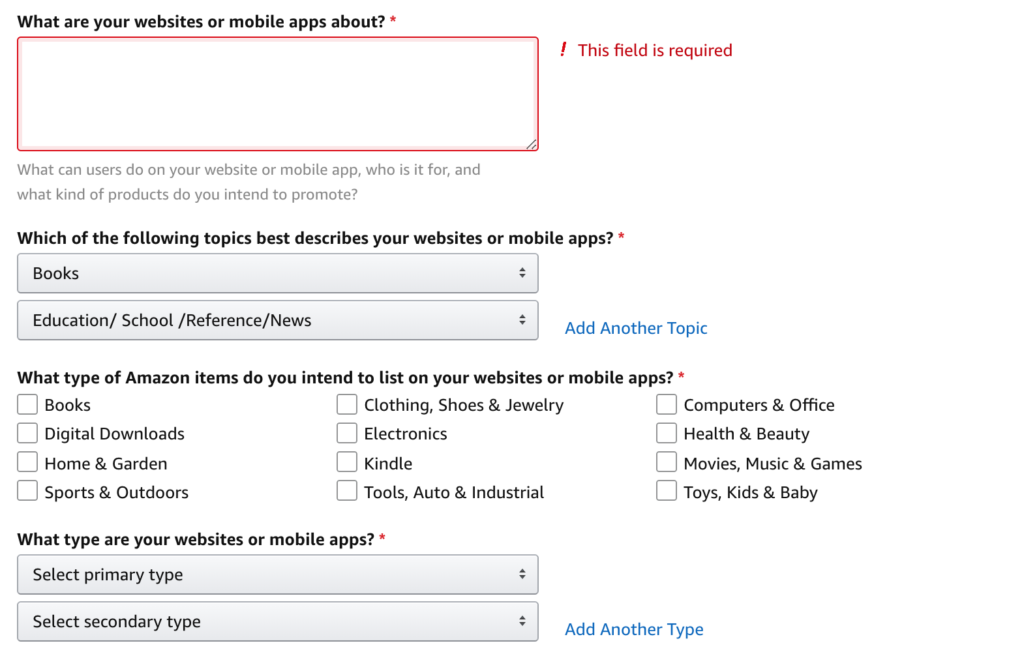Image resolution: width=1024 pixels, height=669 pixels.
Task: Click Add Another Topic link
Action: pyautogui.click(x=635, y=328)
